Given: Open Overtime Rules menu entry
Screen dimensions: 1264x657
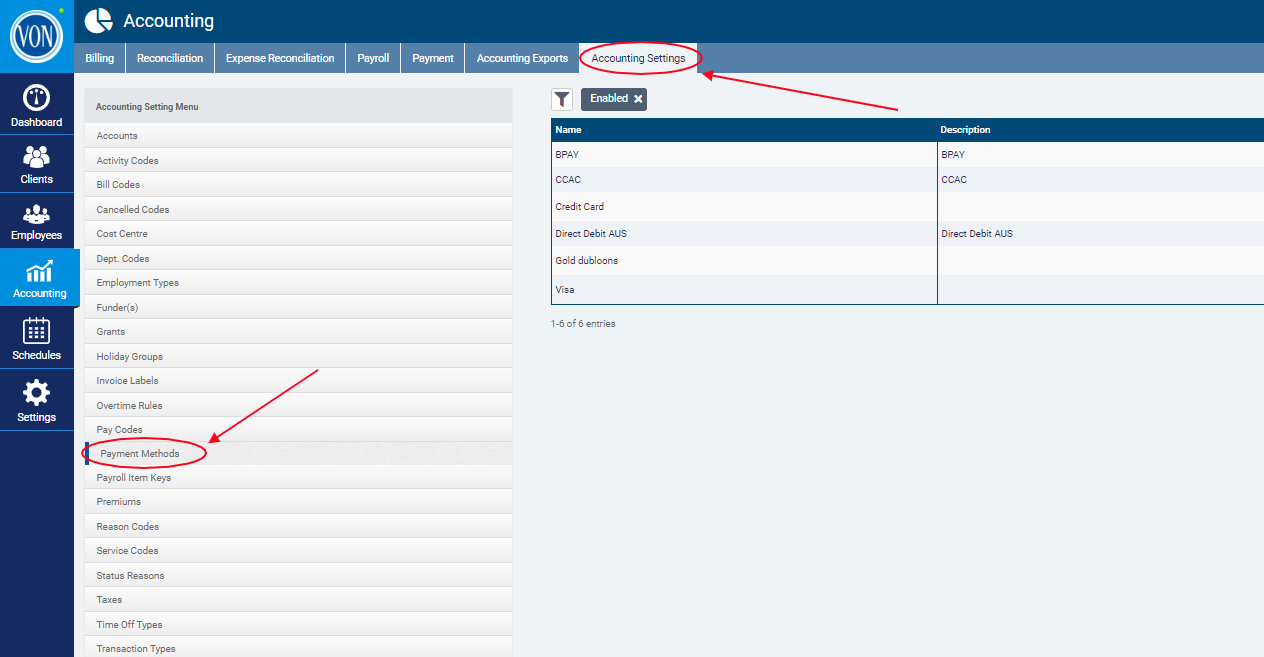Looking at the screenshot, I should click(x=129, y=406).
